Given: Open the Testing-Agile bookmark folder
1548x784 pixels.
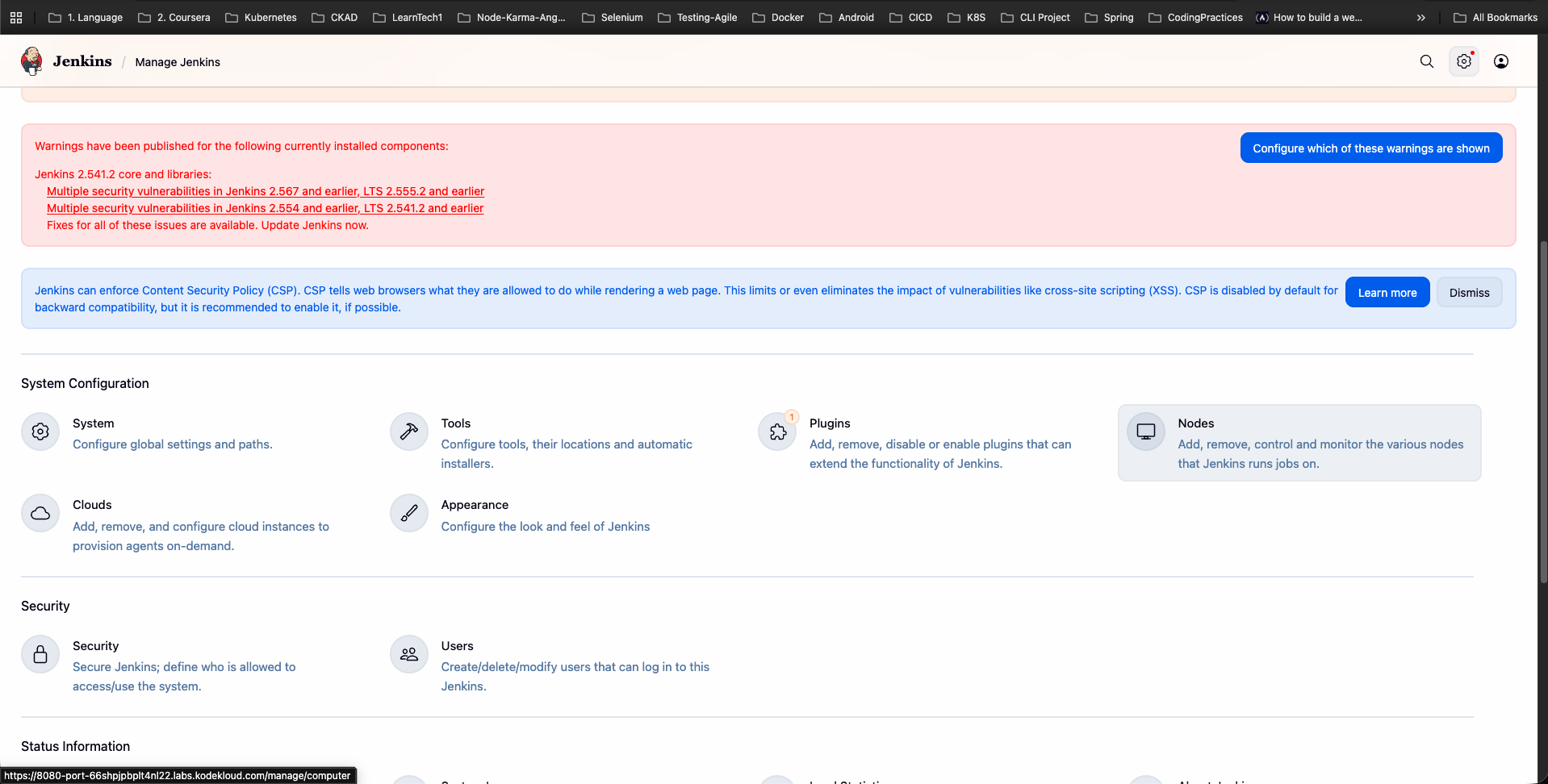Looking at the screenshot, I should (697, 17).
